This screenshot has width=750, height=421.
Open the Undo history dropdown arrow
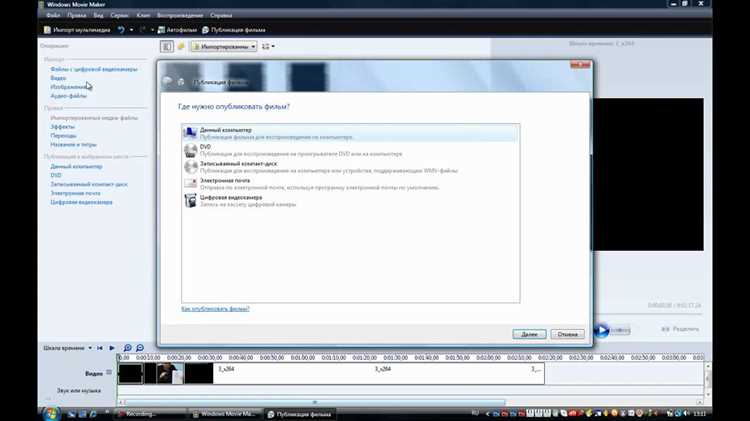click(x=132, y=30)
